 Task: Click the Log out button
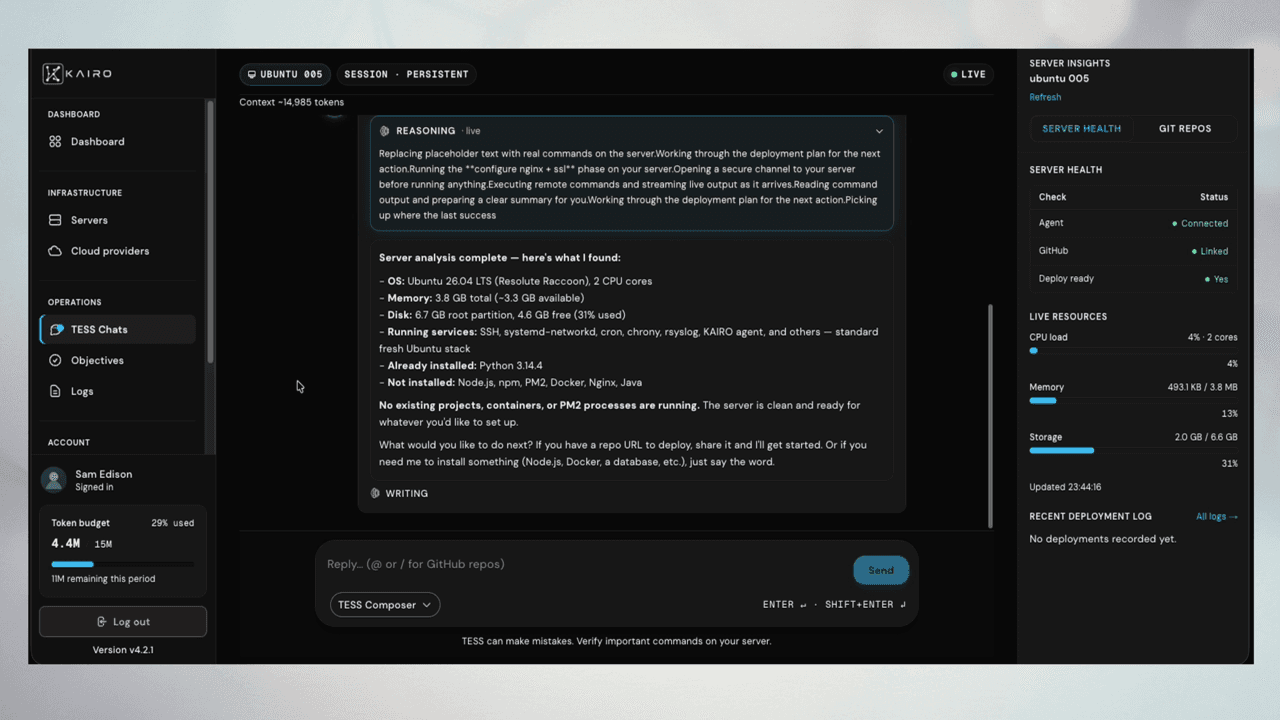click(x=123, y=622)
